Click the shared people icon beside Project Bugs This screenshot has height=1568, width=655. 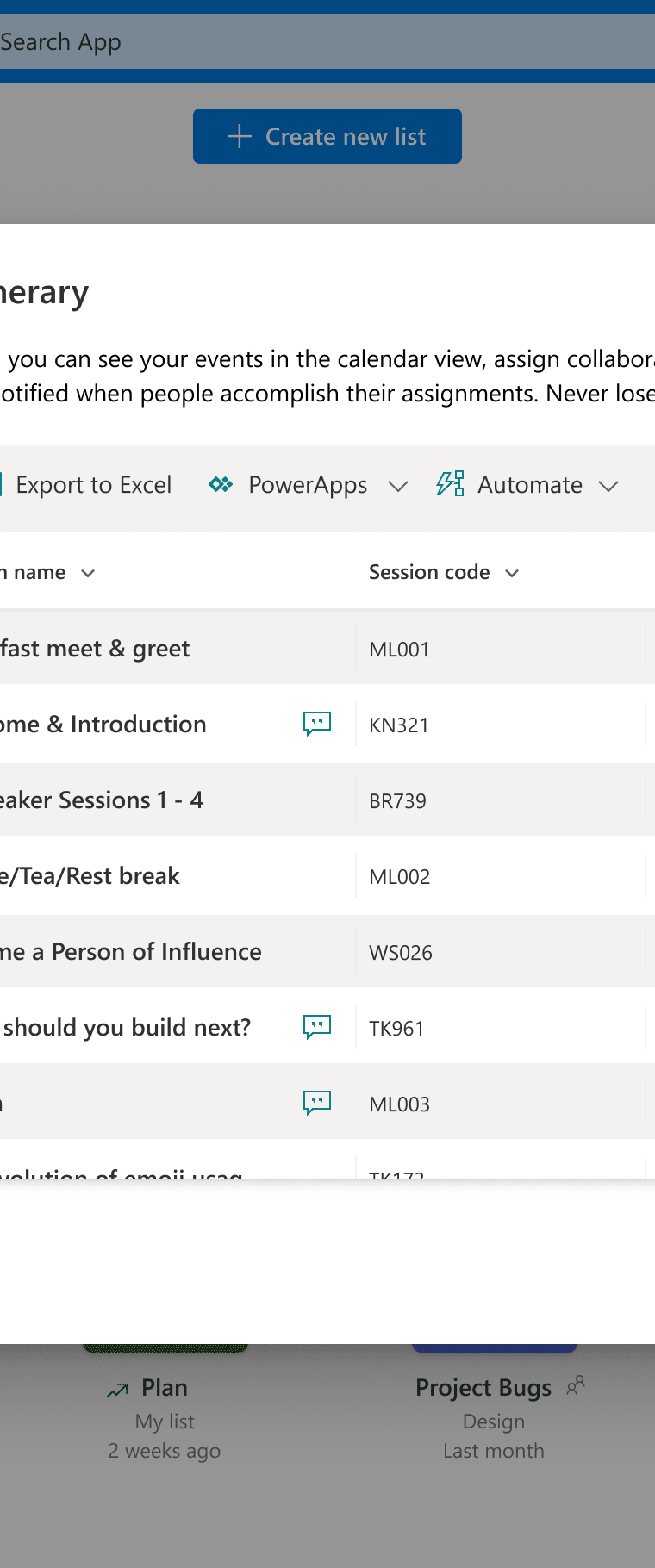point(576,1385)
